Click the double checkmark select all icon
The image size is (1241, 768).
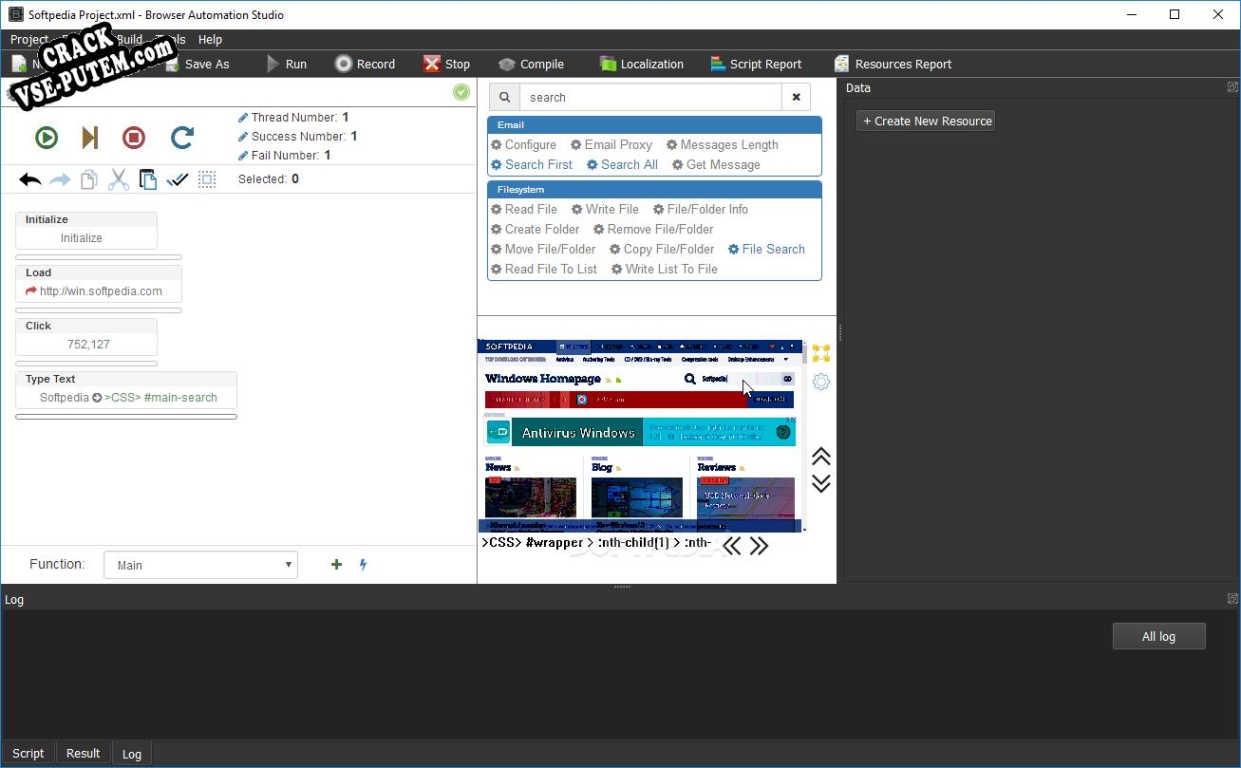tap(177, 180)
